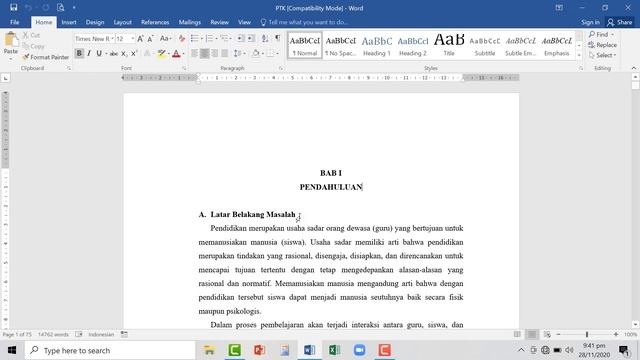Expand Paste options arrow
Image resolution: width=640 pixels, height=360 pixels.
[x=11, y=58]
